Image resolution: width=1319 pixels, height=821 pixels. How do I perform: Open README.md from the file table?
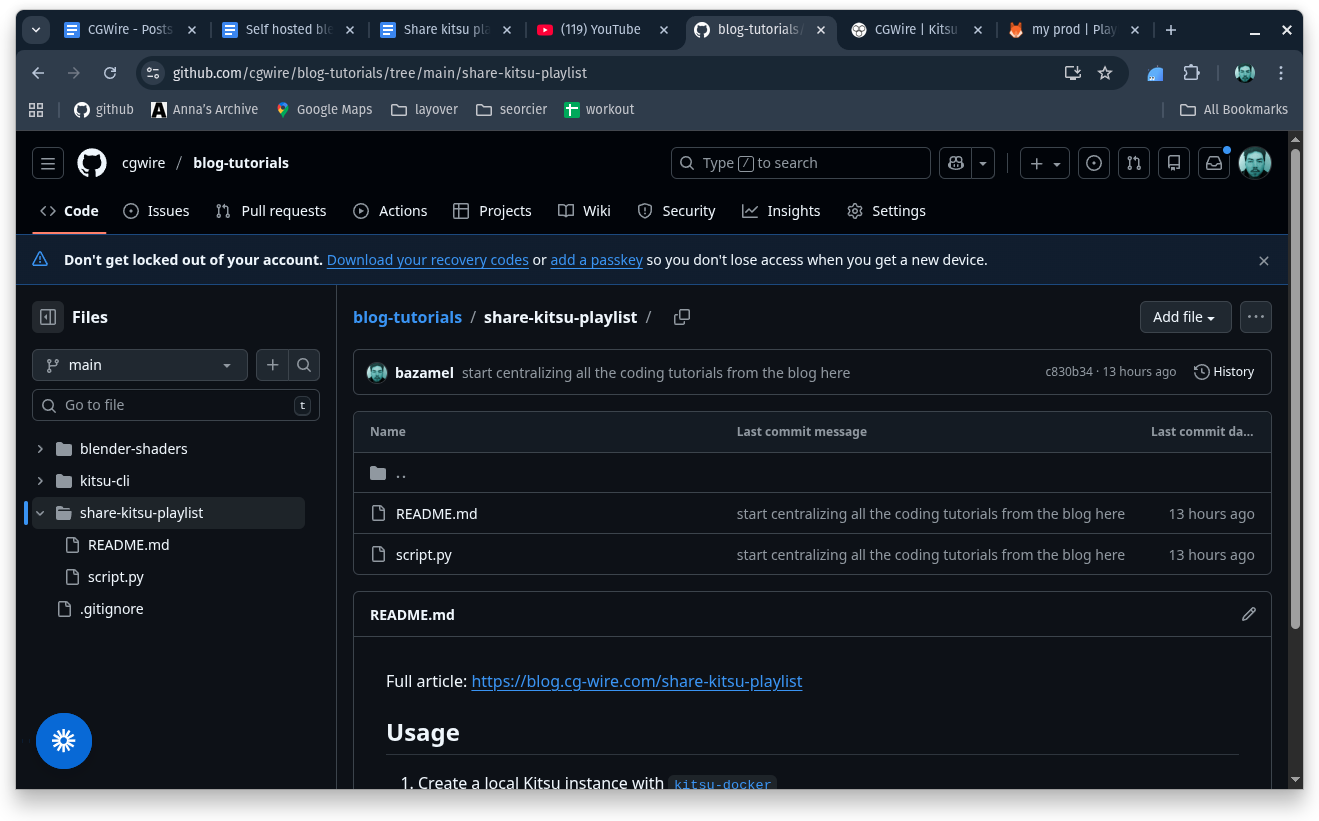pyautogui.click(x=437, y=514)
